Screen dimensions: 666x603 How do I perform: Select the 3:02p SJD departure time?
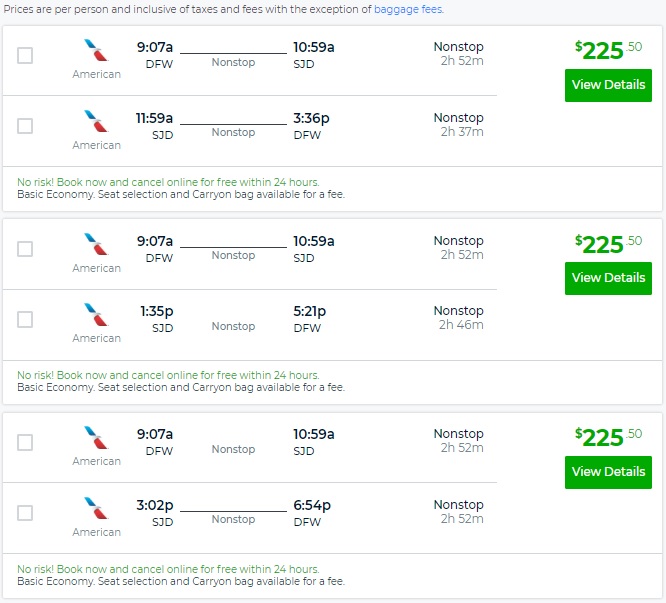pyautogui.click(x=155, y=505)
